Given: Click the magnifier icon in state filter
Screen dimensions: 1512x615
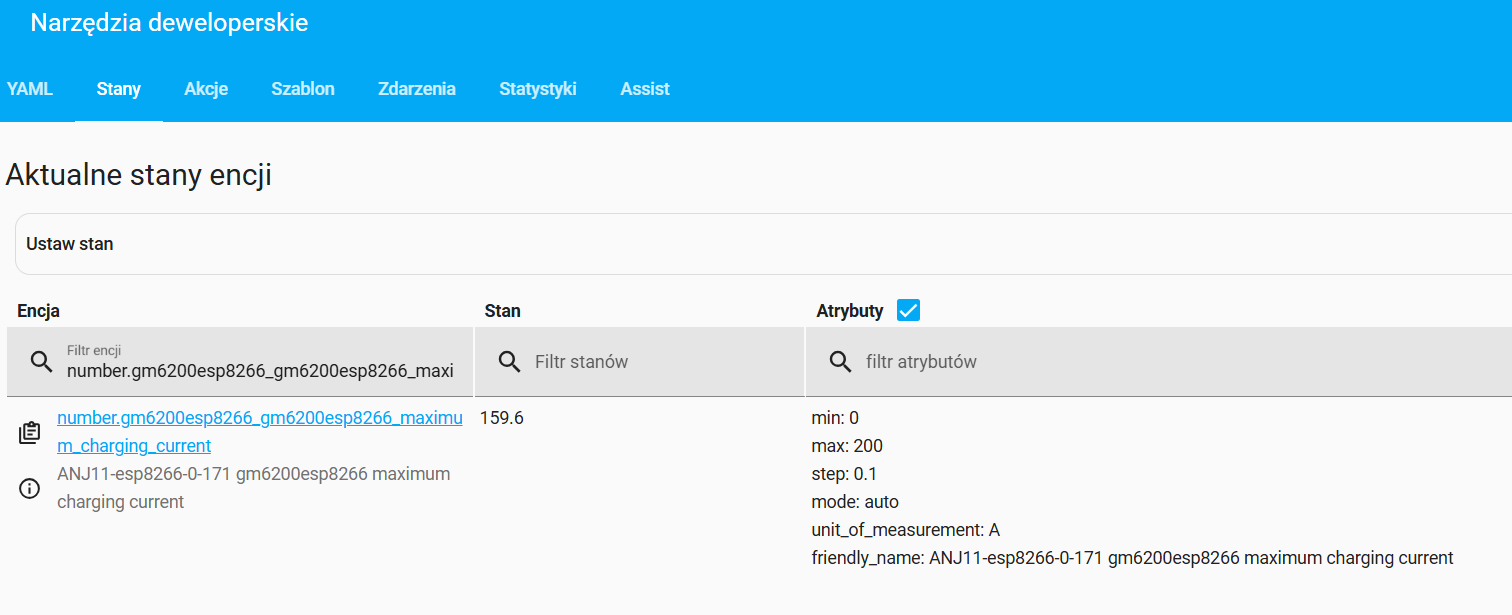Looking at the screenshot, I should (x=509, y=362).
